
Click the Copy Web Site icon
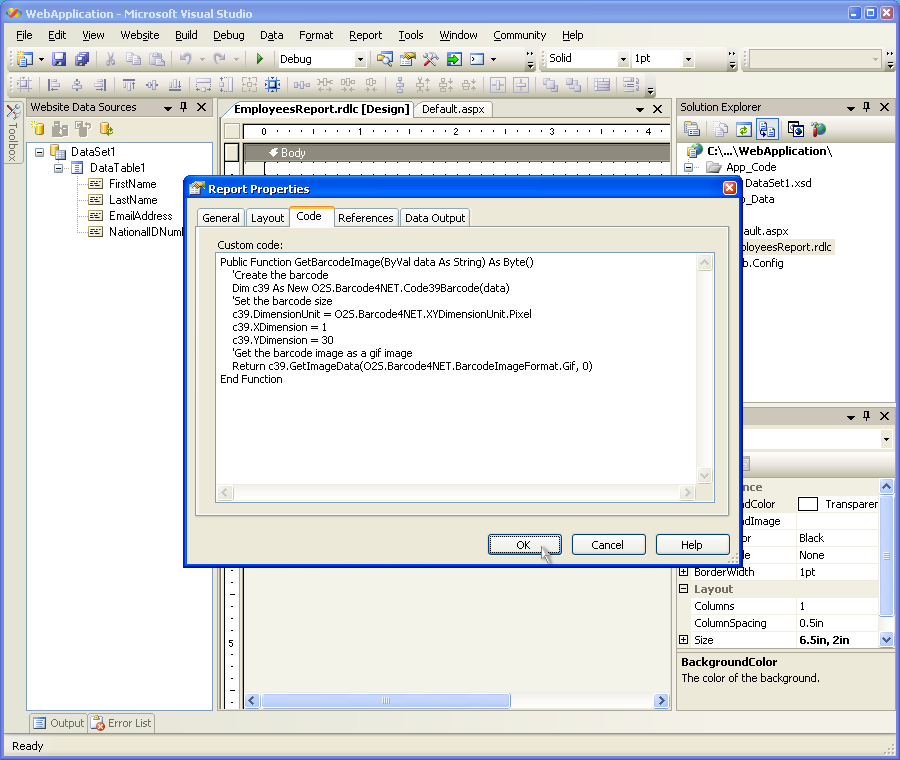[795, 129]
